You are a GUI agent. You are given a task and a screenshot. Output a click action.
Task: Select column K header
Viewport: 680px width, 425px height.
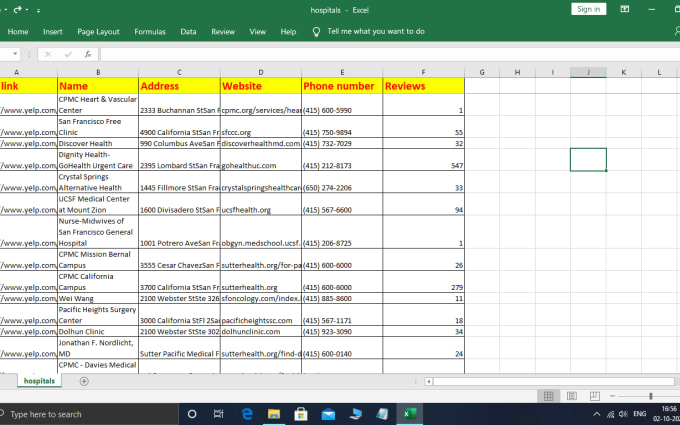[624, 72]
